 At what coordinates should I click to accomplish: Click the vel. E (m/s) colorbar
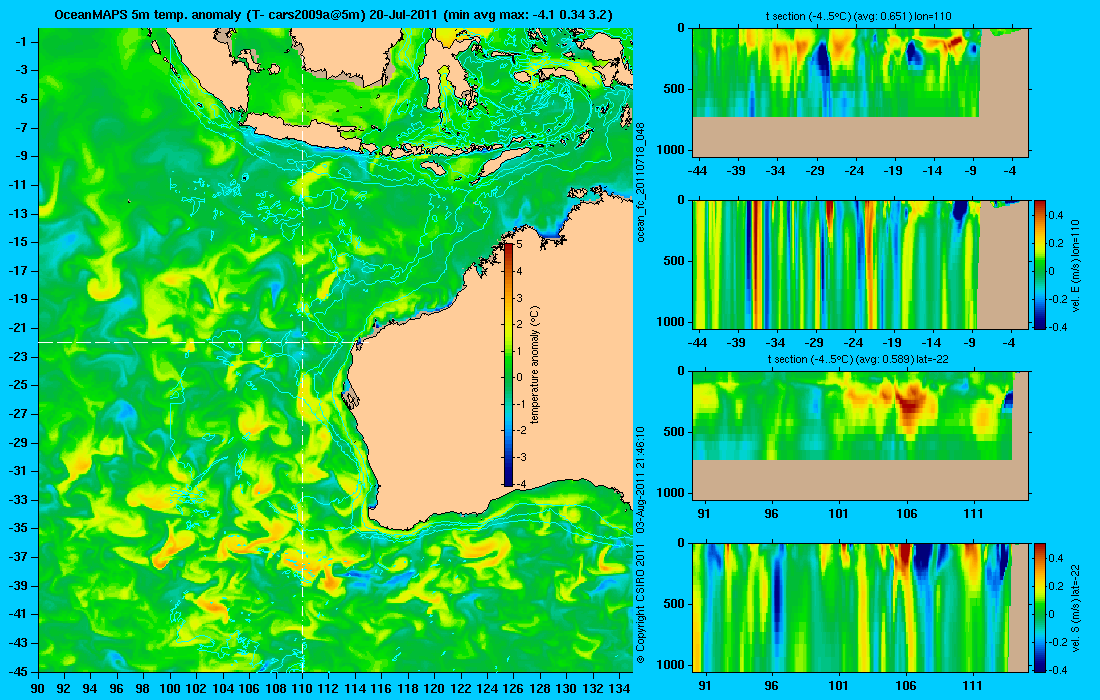tap(1040, 264)
